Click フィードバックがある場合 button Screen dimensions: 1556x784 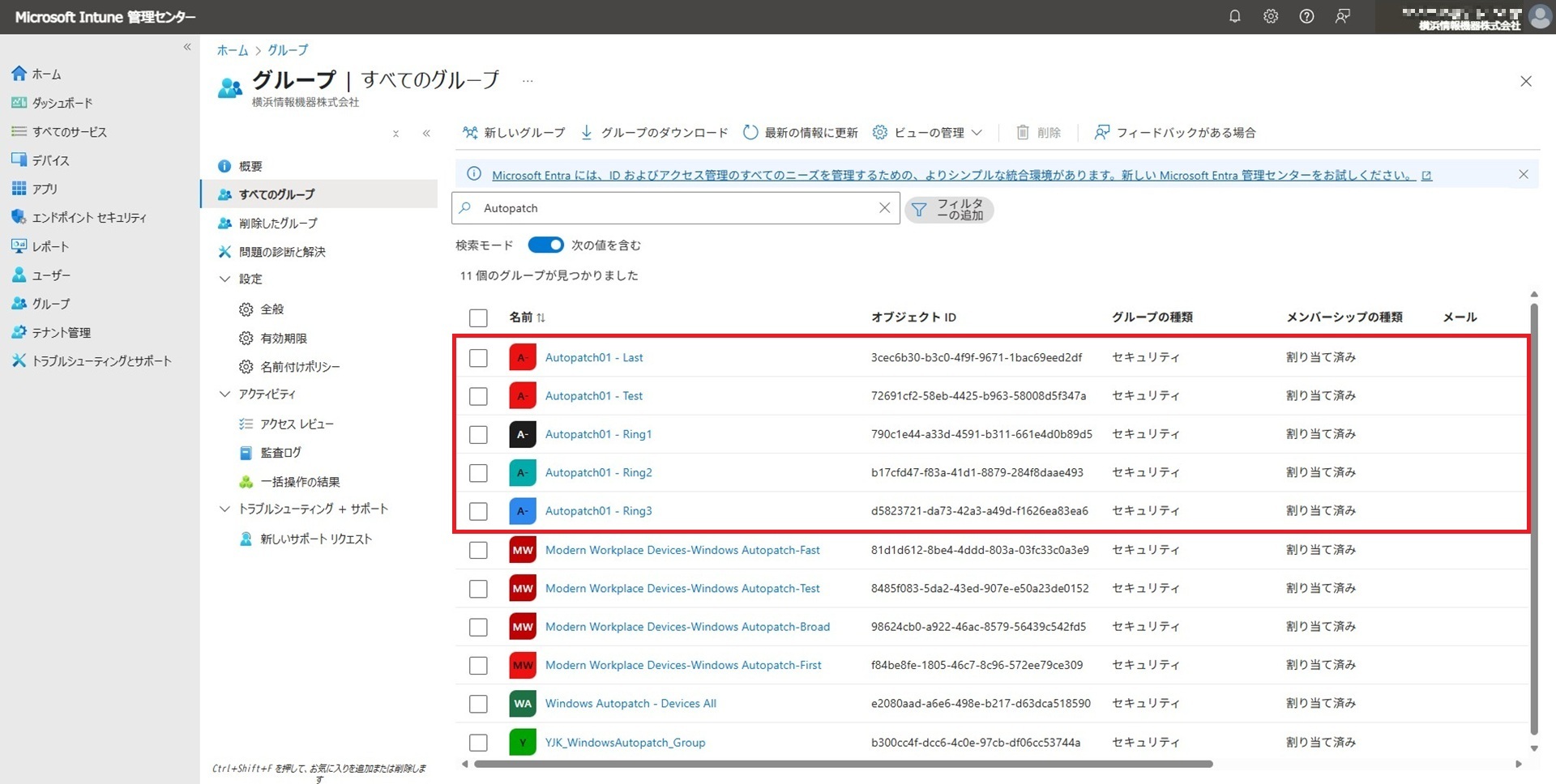[x=1175, y=132]
